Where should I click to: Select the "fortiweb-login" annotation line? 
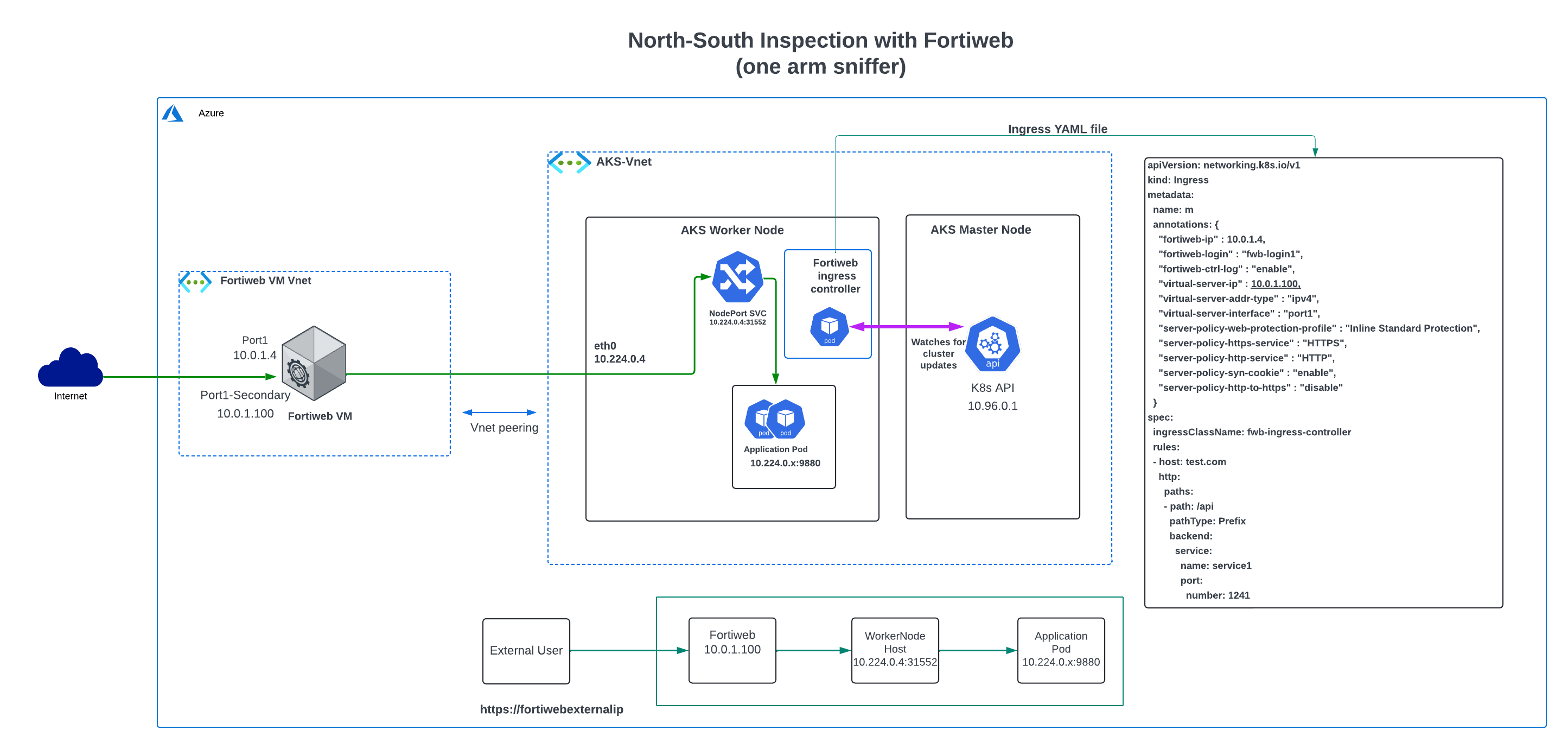pyautogui.click(x=1230, y=254)
